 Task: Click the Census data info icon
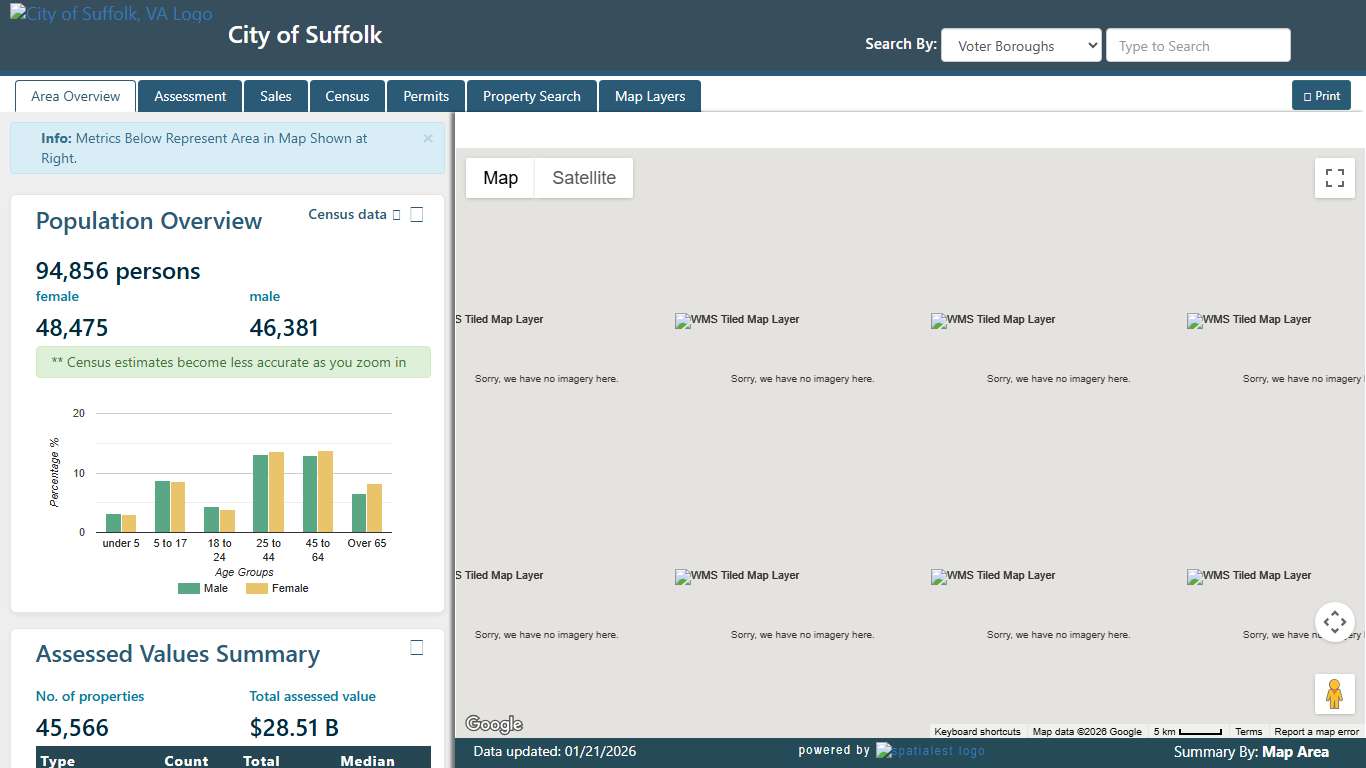[395, 214]
